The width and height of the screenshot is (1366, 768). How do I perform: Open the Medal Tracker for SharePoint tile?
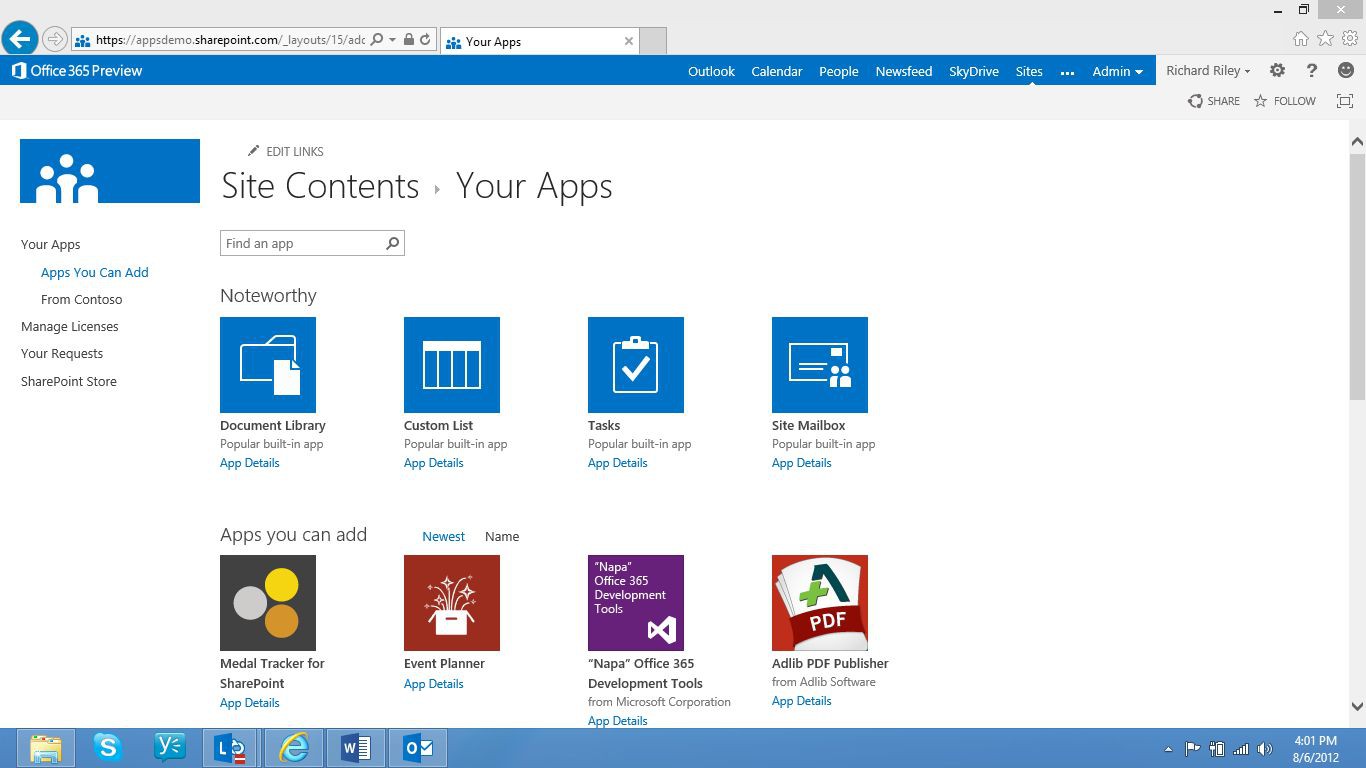(268, 603)
